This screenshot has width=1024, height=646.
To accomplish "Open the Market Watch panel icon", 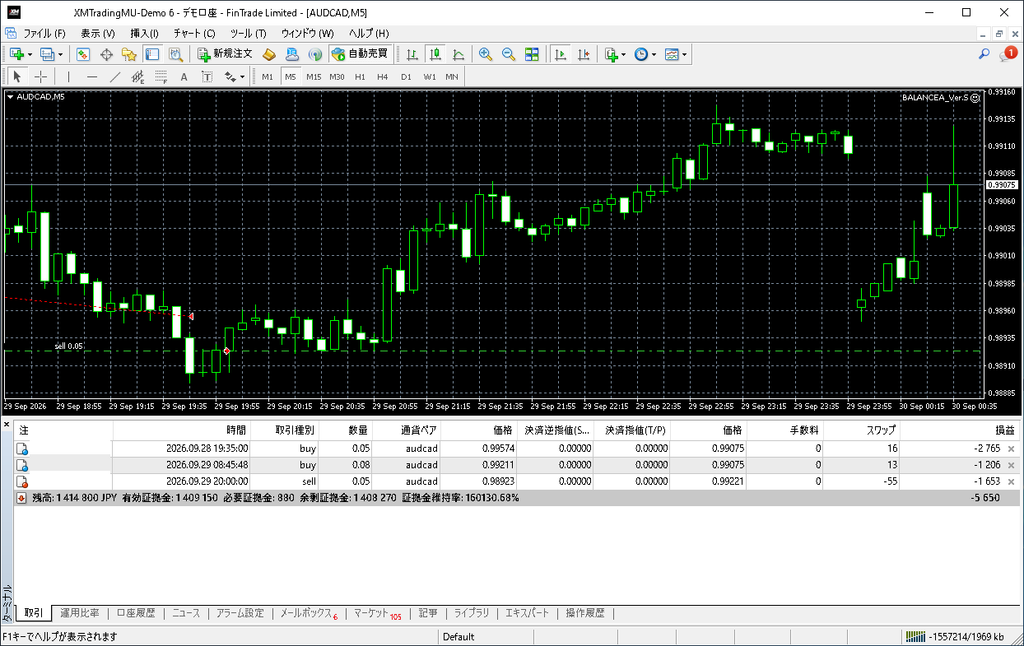I will pyautogui.click(x=83, y=54).
